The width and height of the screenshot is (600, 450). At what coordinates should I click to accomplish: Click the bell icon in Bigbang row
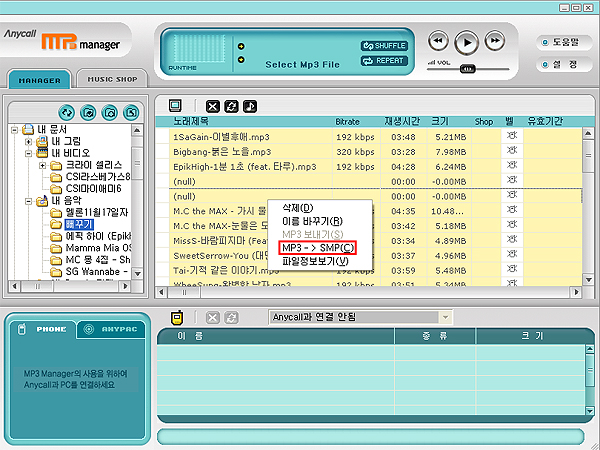(x=512, y=150)
